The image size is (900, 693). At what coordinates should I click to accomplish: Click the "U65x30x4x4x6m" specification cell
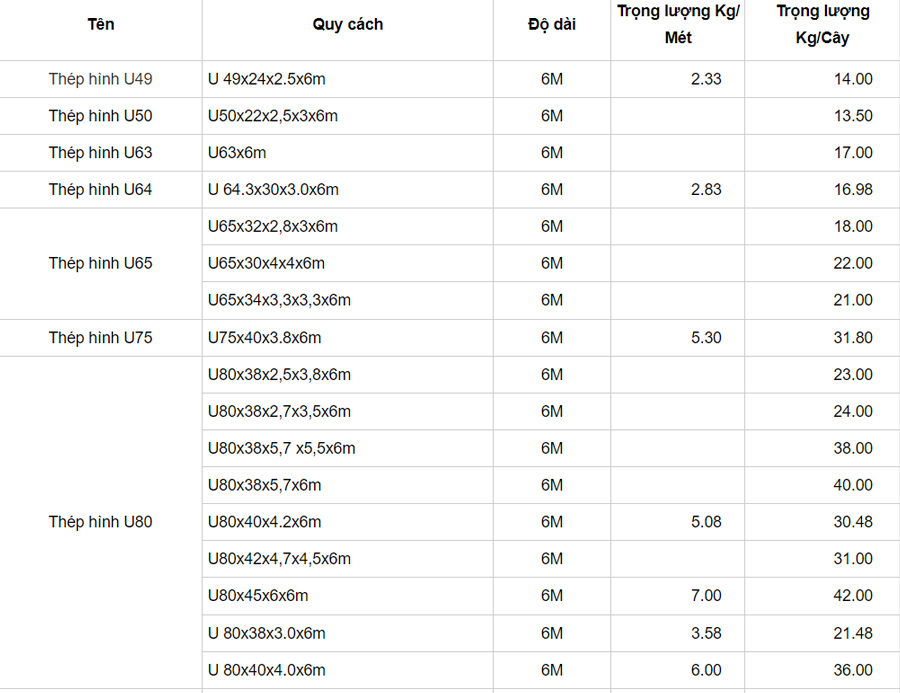pos(266,263)
